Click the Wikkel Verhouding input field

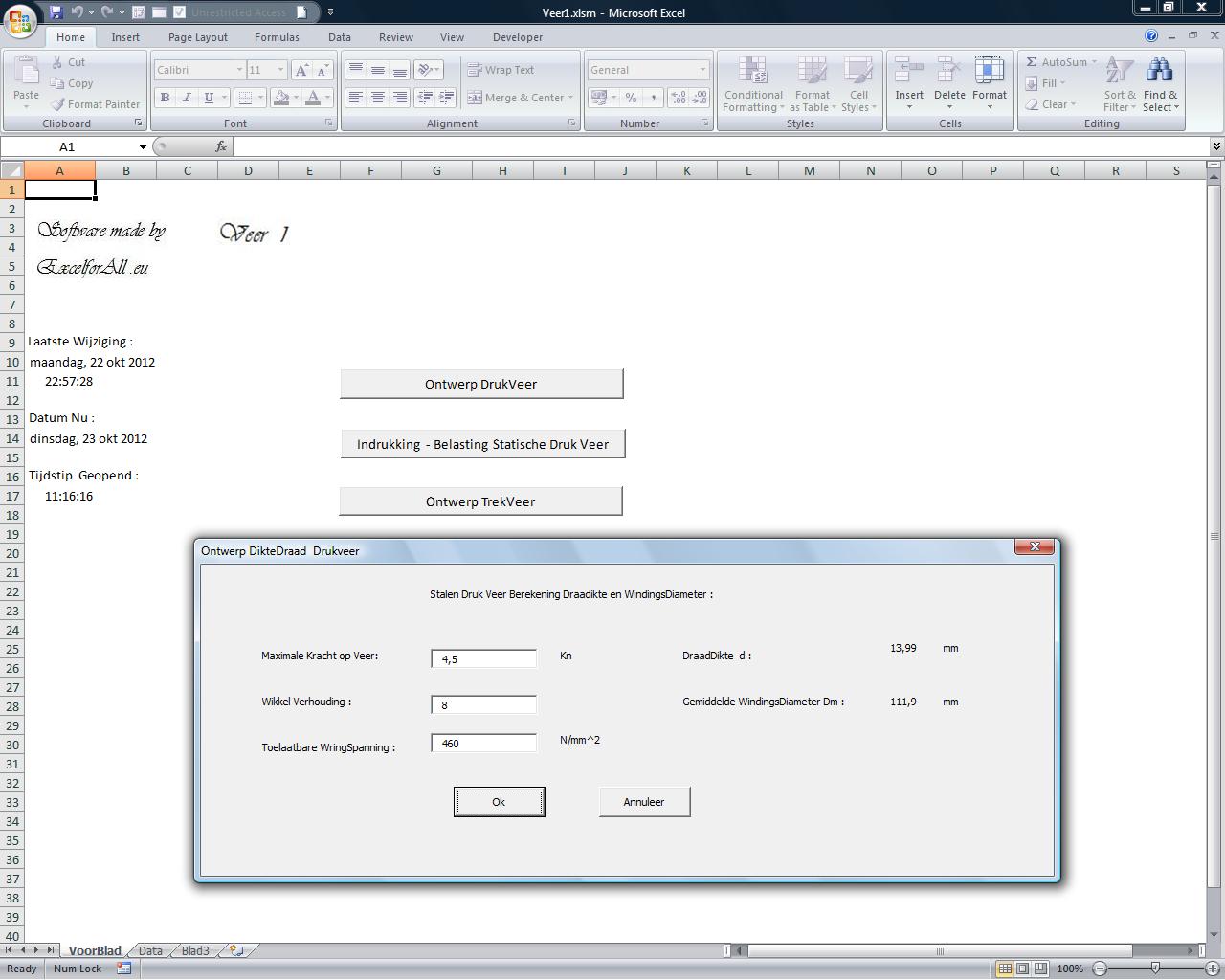(x=484, y=704)
